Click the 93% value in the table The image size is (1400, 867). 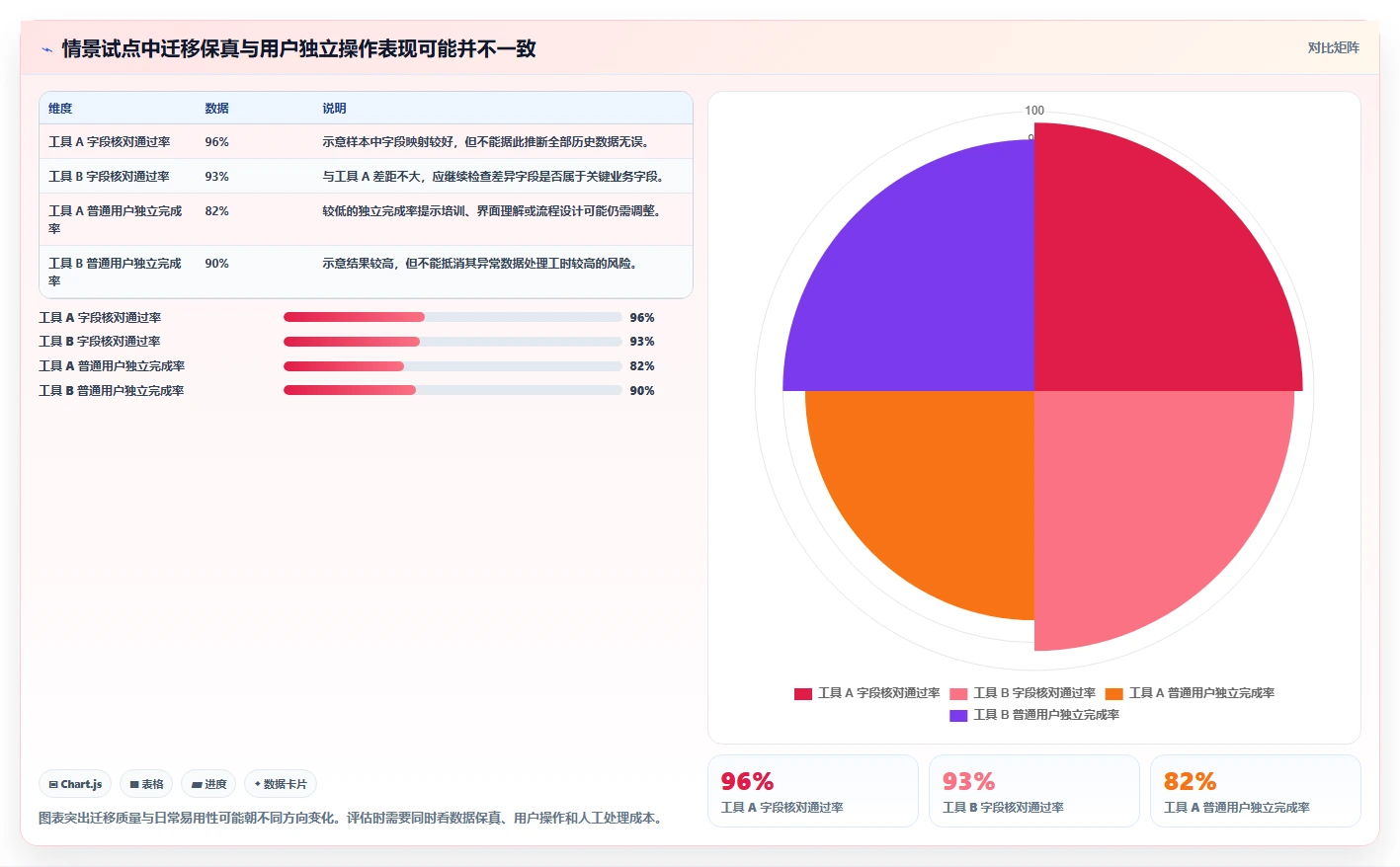(216, 177)
